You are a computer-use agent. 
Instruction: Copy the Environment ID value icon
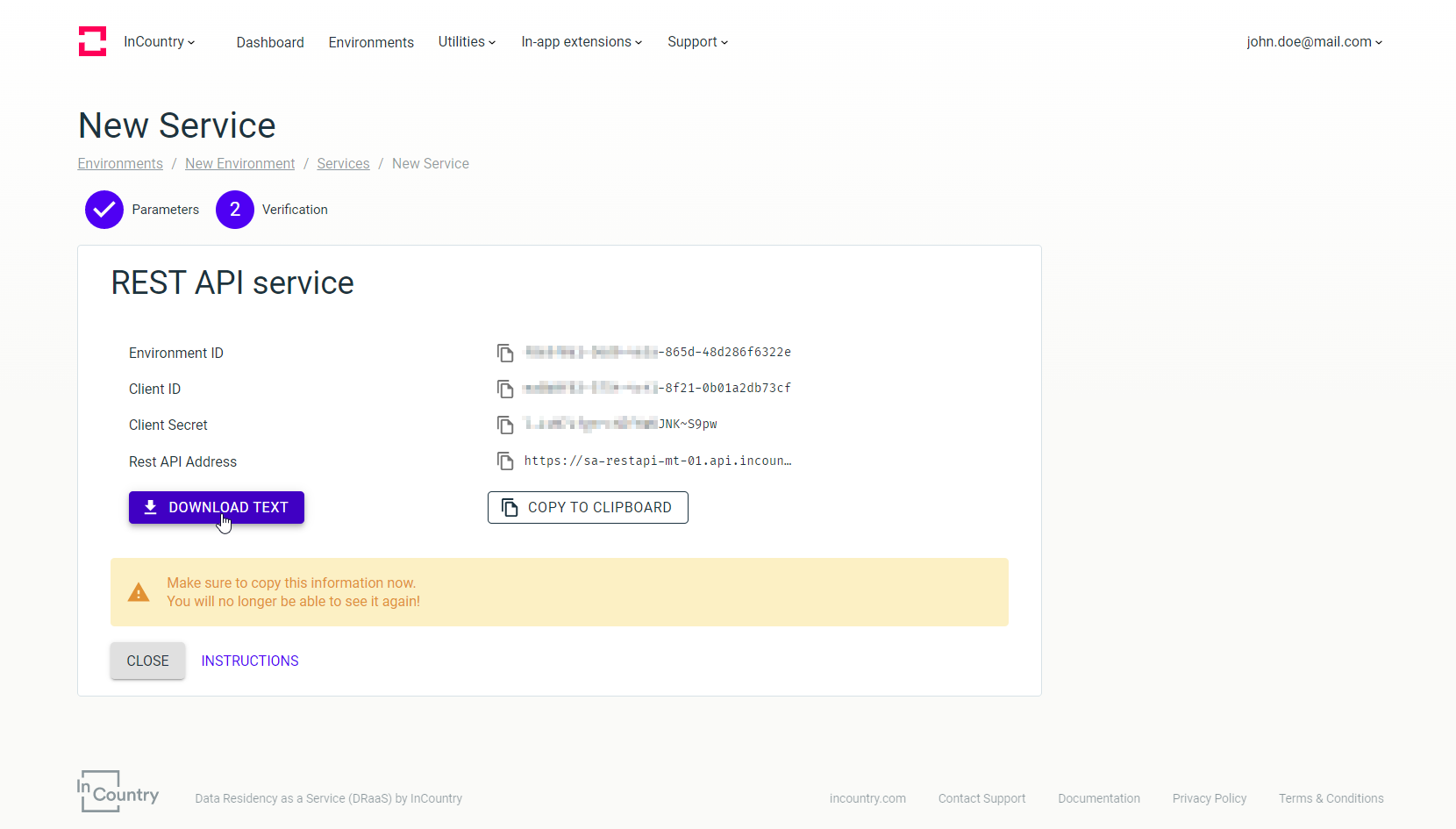pyautogui.click(x=505, y=353)
